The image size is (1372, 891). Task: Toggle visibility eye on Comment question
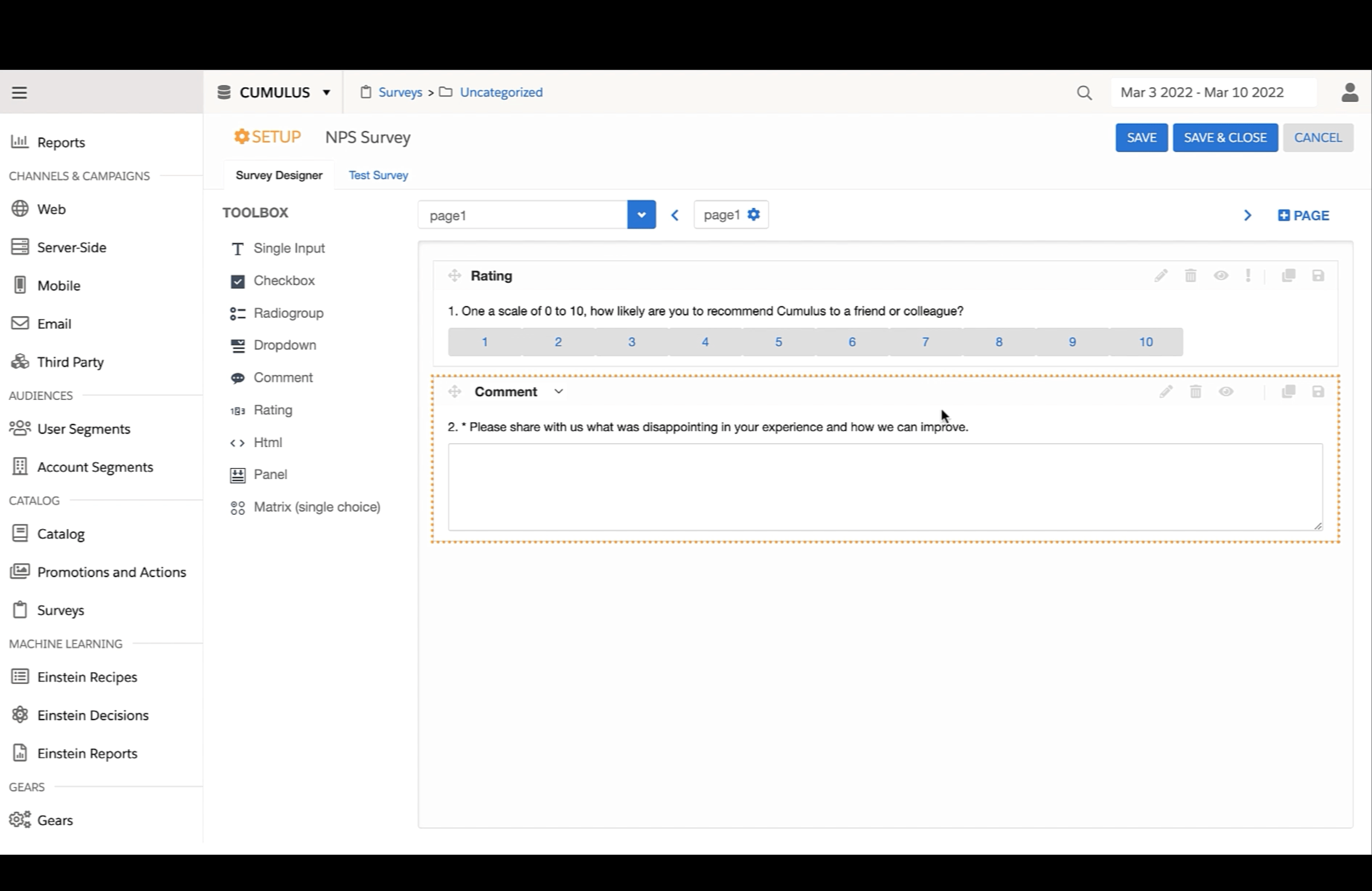coord(1225,392)
